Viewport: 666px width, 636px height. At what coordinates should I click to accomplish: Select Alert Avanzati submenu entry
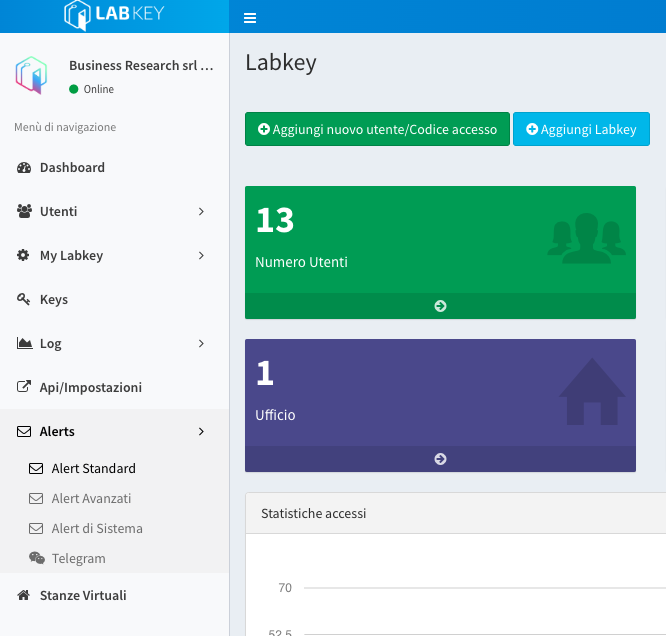[x=115, y=498]
